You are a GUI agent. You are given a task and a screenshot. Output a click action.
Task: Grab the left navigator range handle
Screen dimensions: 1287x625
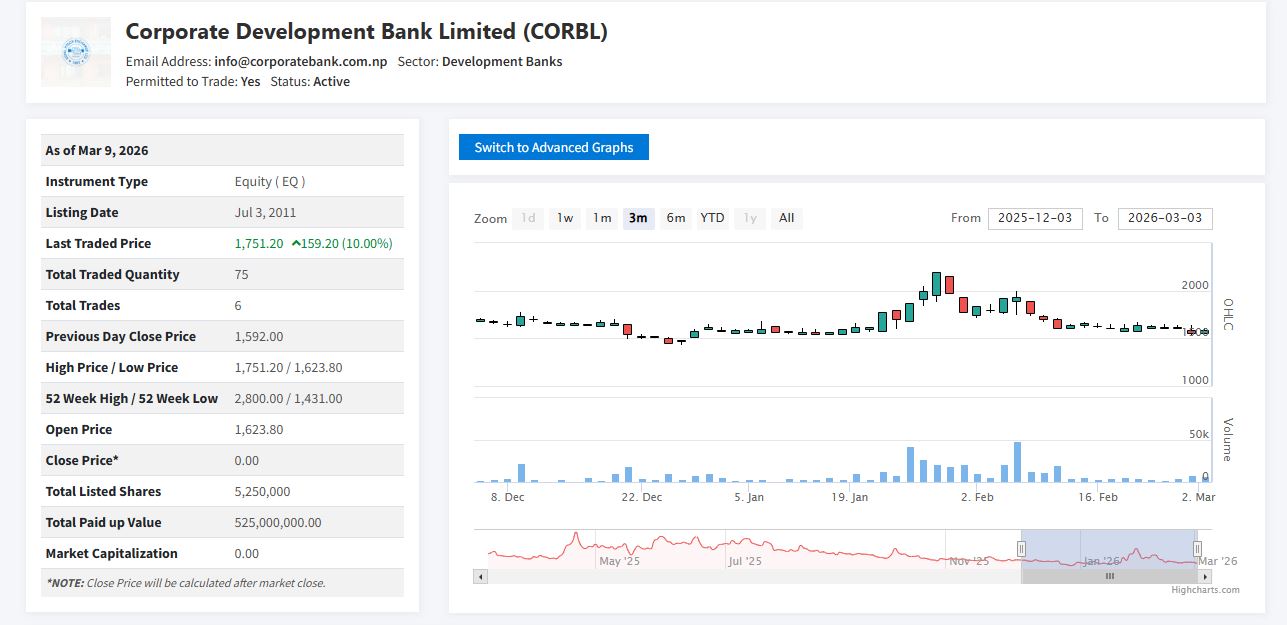coord(1021,548)
